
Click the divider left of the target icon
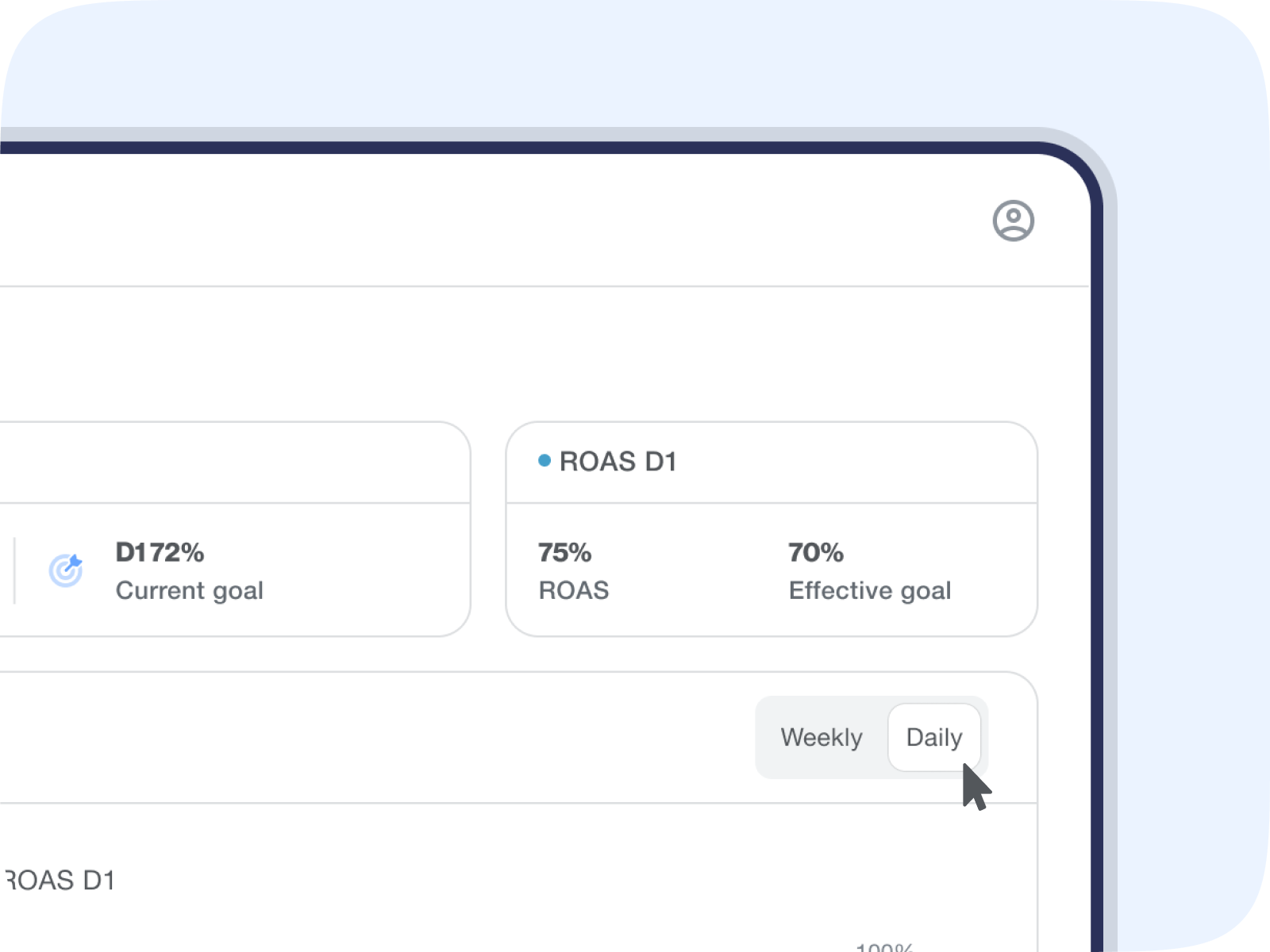click(14, 570)
